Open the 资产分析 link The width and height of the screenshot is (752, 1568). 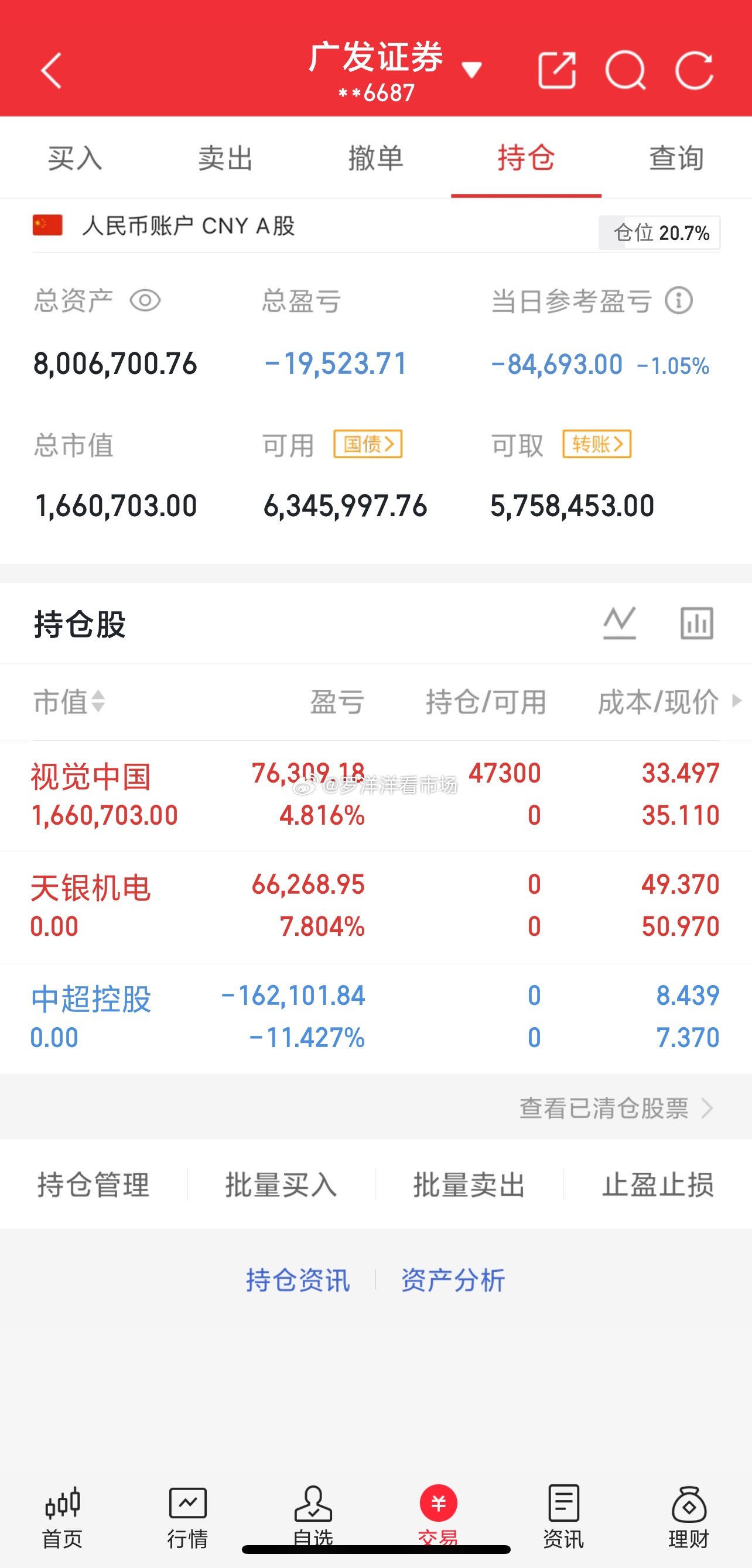click(453, 1280)
